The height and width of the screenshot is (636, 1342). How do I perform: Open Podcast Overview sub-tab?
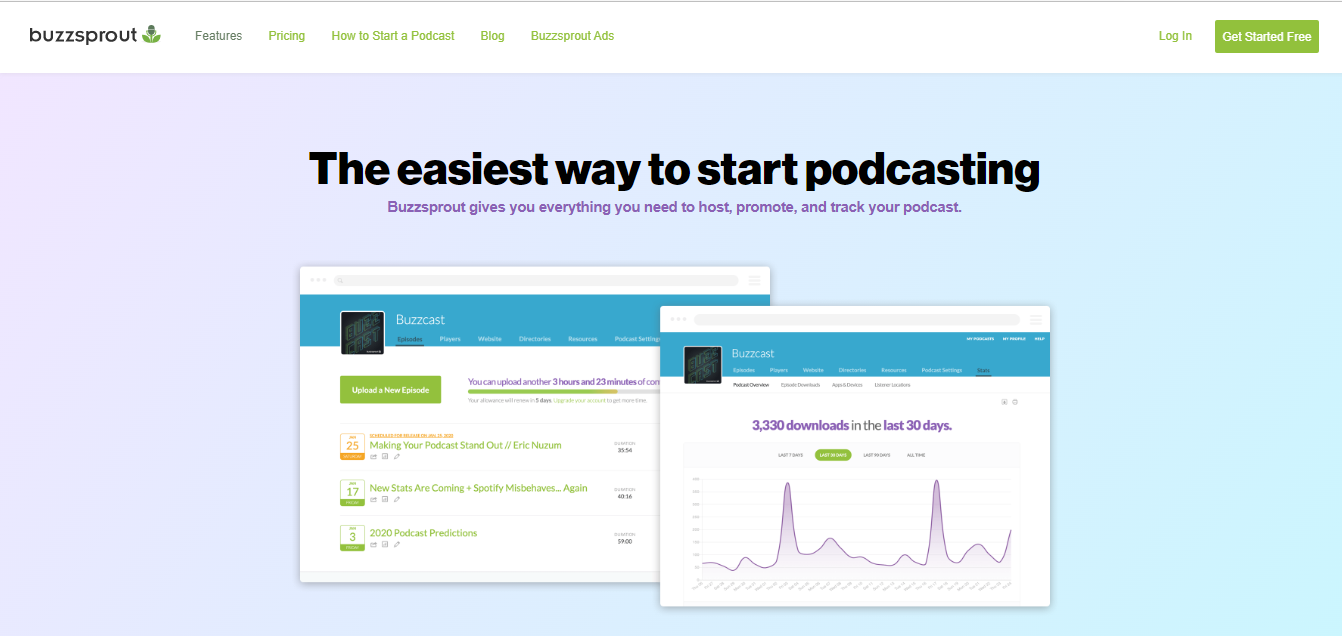click(x=751, y=385)
